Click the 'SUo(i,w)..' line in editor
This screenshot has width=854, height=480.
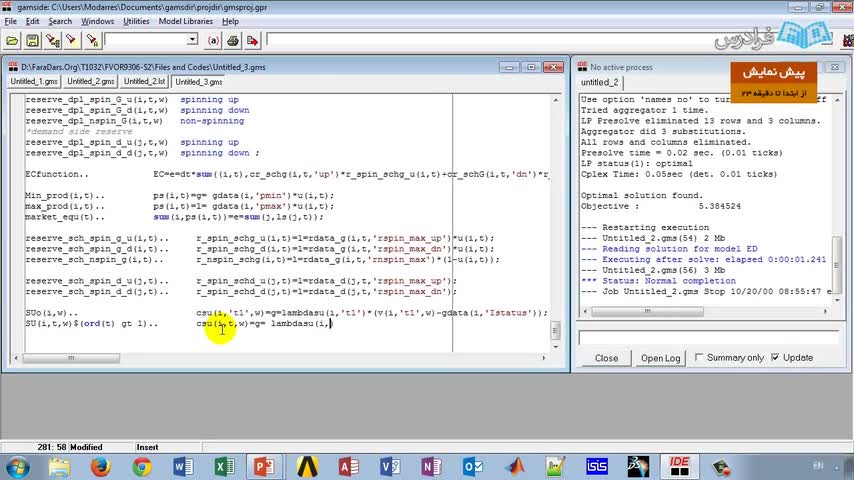pyautogui.click(x=286, y=313)
